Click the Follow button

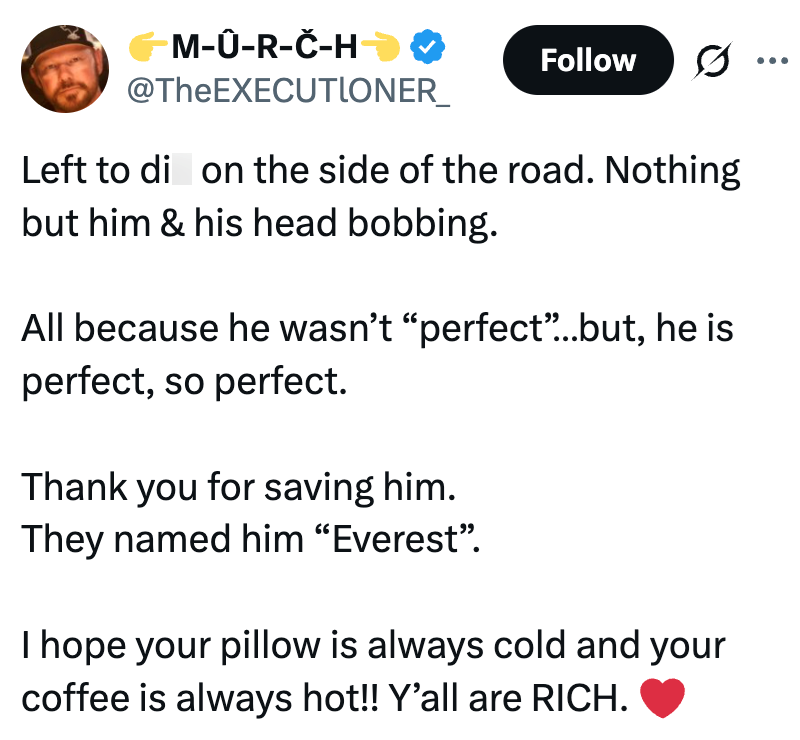[587, 60]
